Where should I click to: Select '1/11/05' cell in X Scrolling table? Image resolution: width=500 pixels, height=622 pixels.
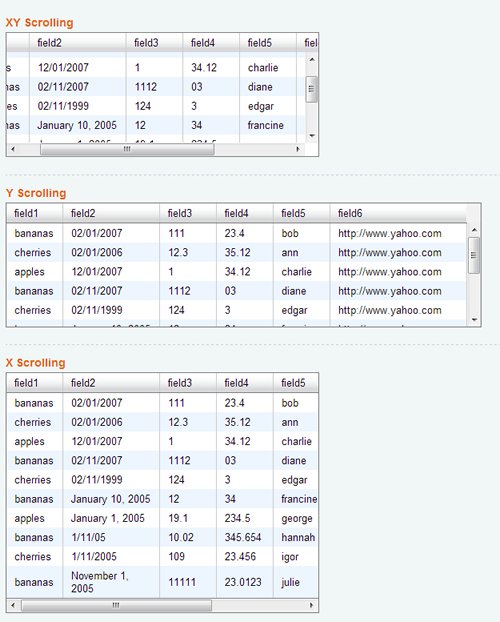[x=111, y=538]
